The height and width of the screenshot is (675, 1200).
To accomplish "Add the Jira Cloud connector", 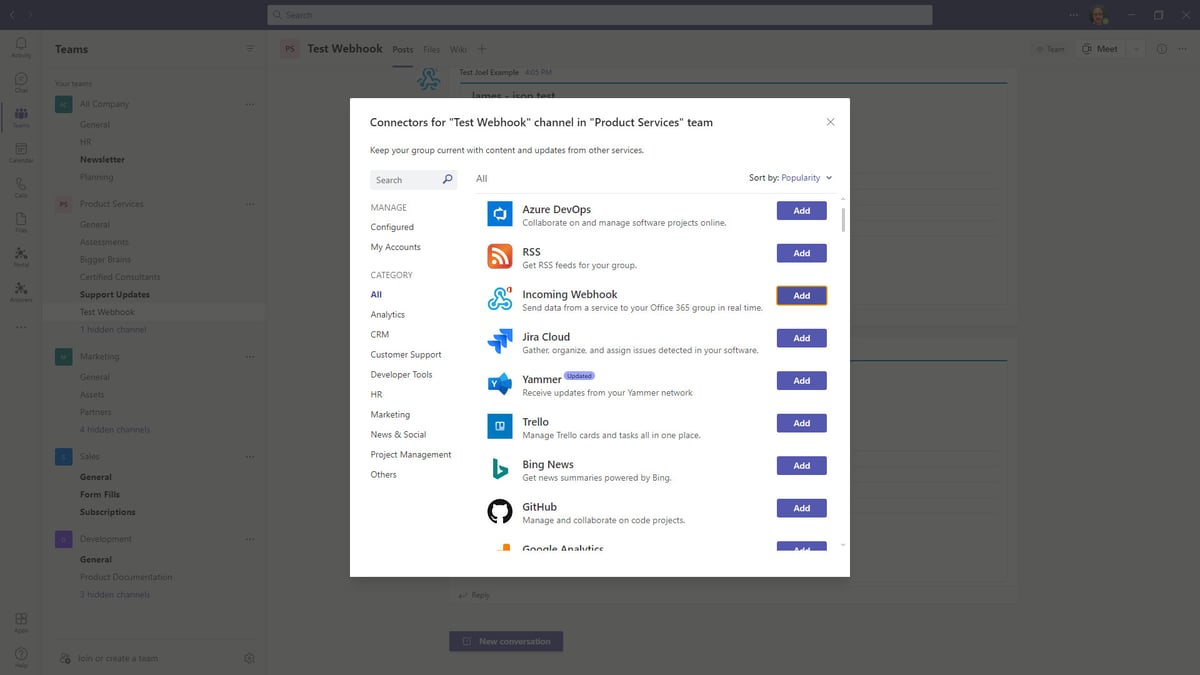I will [801, 338].
